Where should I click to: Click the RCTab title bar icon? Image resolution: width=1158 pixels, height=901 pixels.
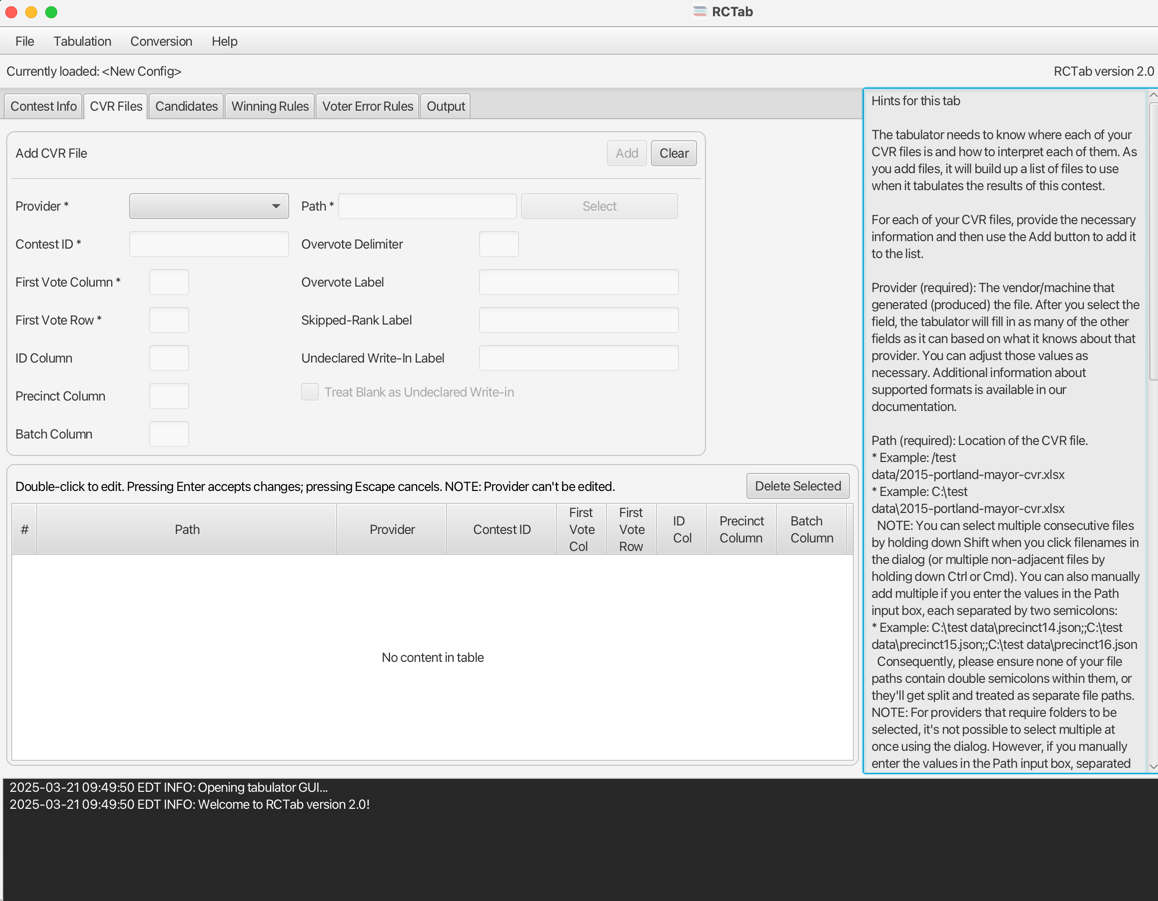(699, 11)
